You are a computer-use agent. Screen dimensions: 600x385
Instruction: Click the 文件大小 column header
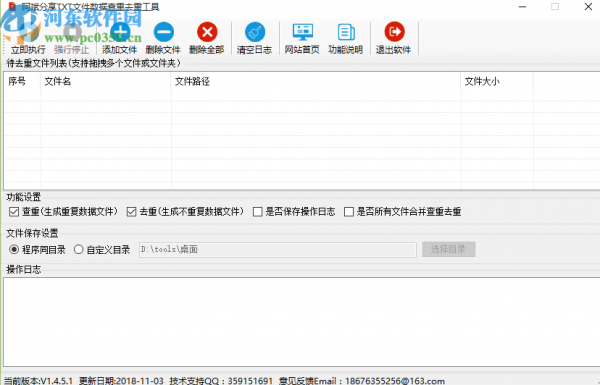[497, 81]
